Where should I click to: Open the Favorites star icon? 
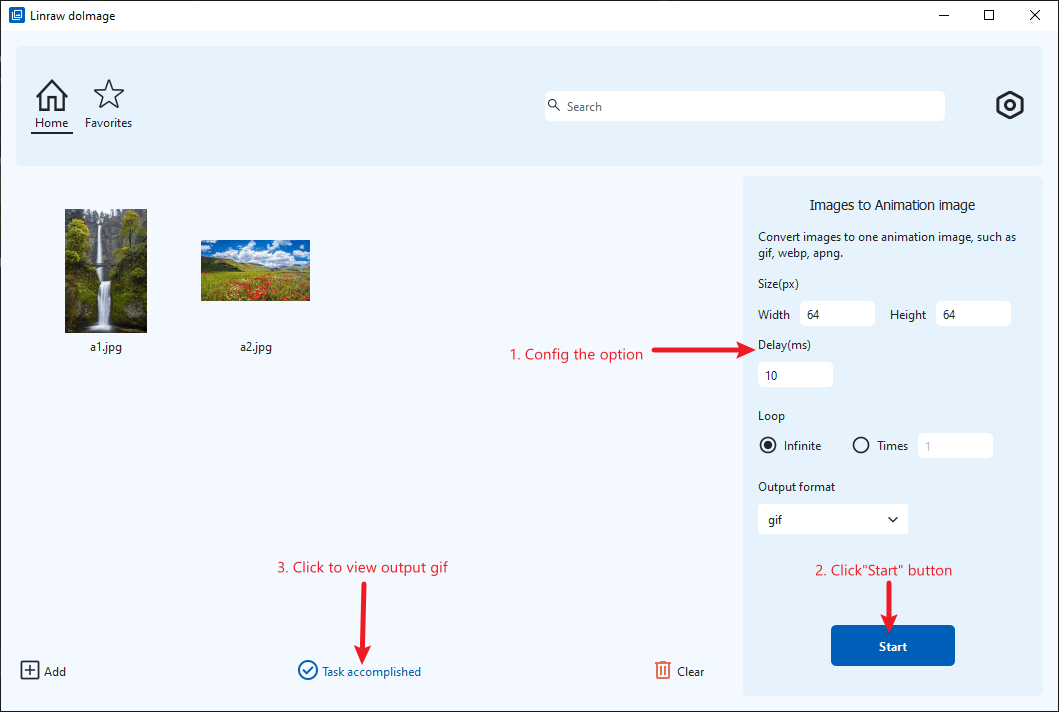(108, 93)
